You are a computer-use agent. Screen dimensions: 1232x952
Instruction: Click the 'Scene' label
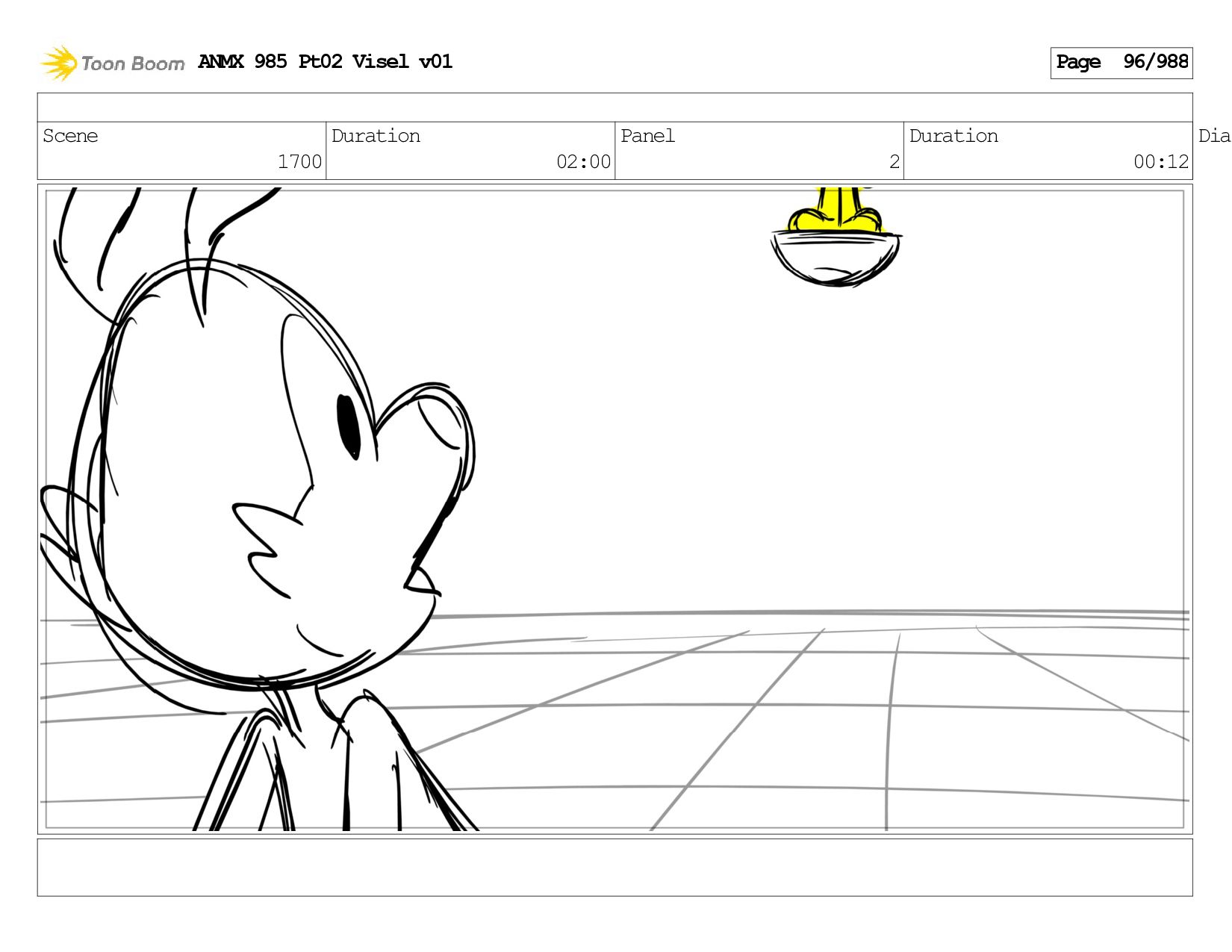70,136
